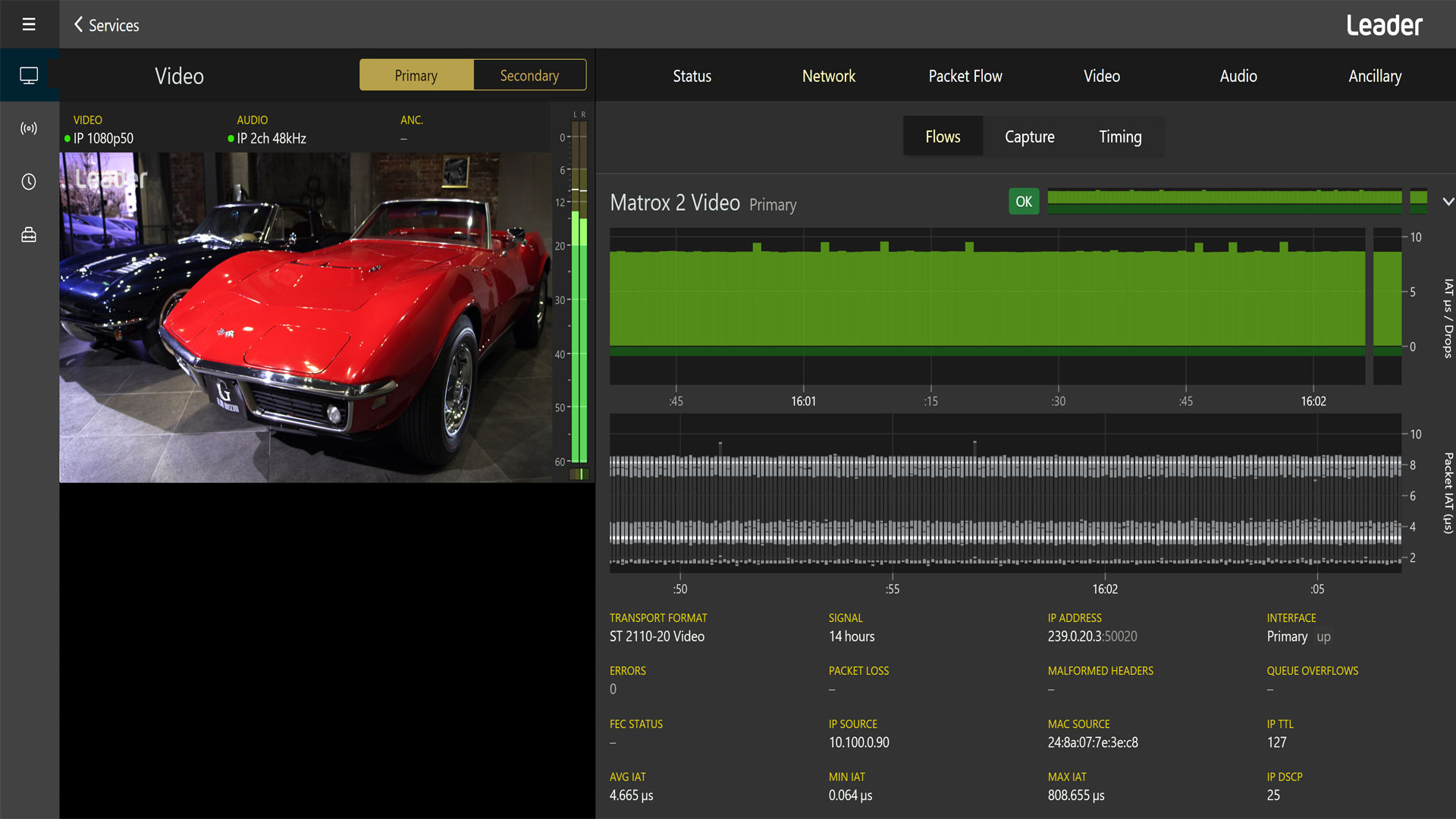
Task: Open the clock/timing panel in the sidebar
Action: pos(30,181)
